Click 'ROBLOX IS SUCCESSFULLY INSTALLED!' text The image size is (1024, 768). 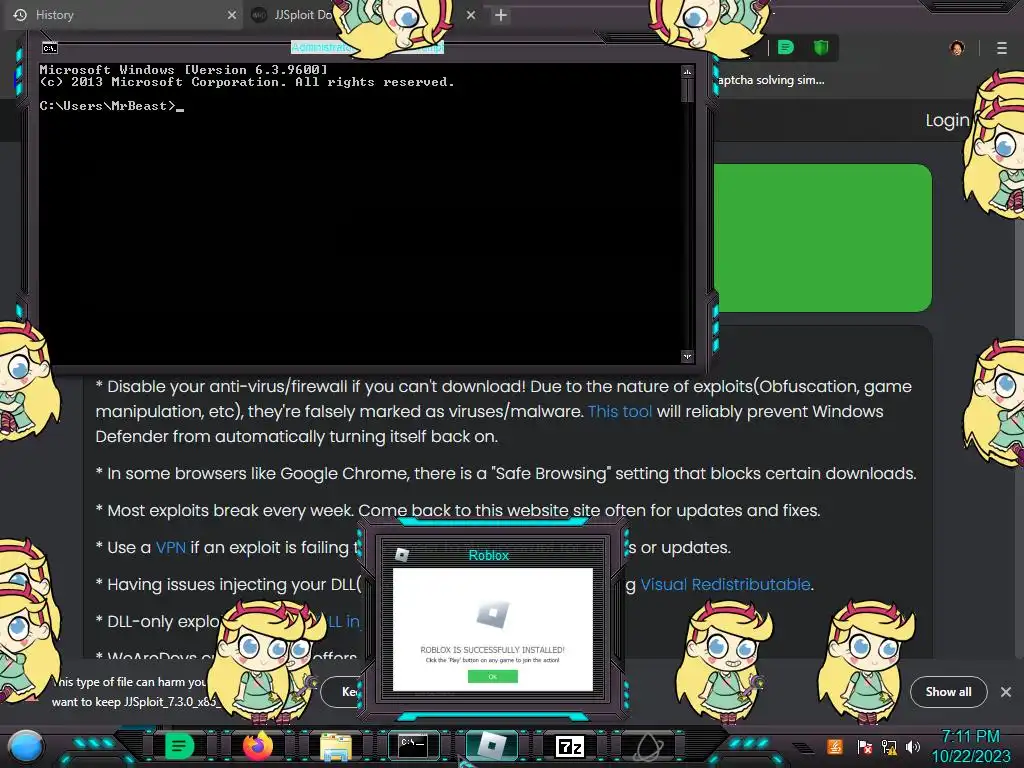[x=492, y=650]
